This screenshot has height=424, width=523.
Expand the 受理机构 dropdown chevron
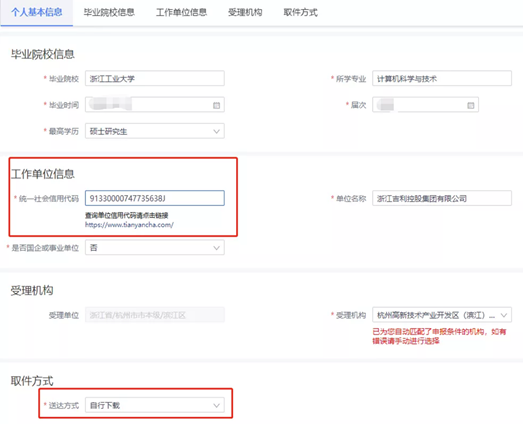click(x=504, y=315)
